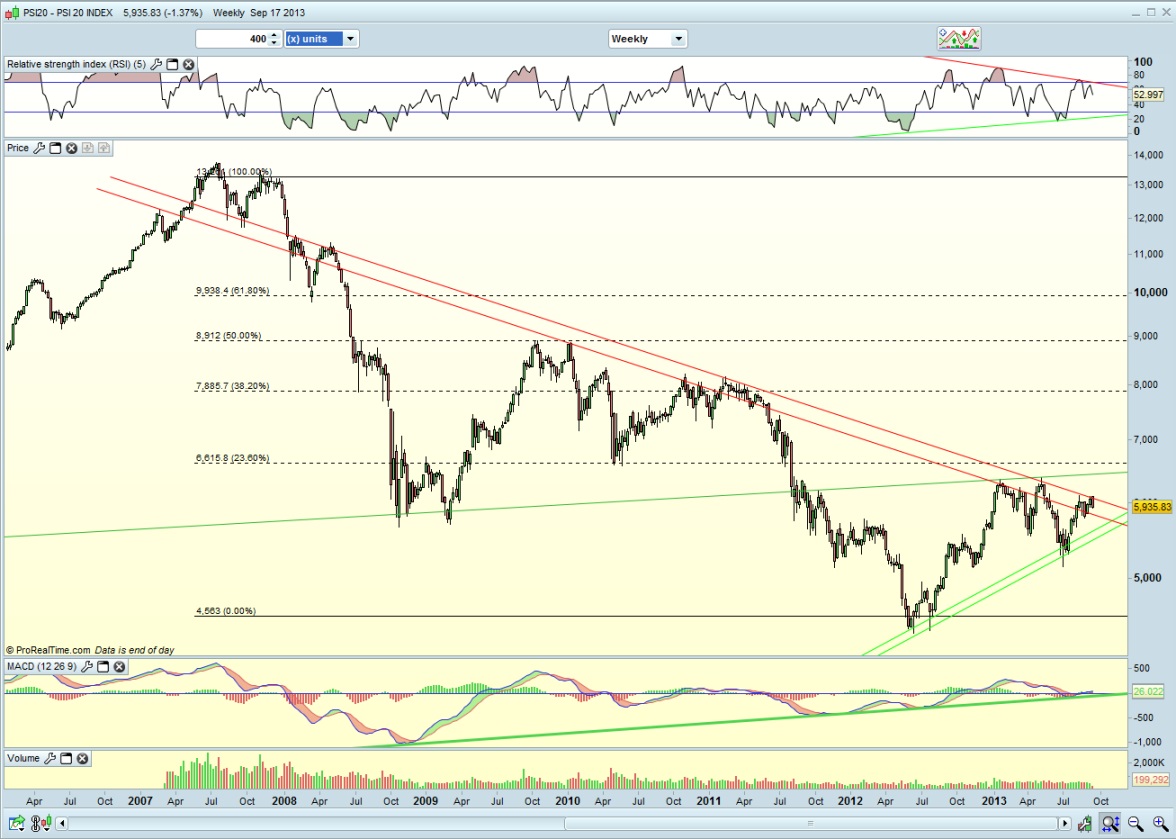Close the Volume panel
Viewport: 1176px width, 839px height.
82,759
